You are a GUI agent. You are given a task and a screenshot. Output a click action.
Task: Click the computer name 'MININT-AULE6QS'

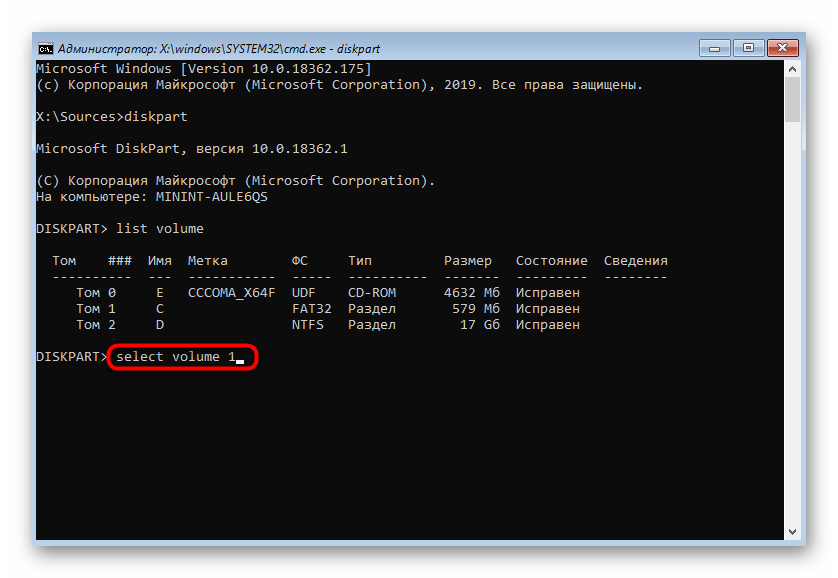(211, 197)
